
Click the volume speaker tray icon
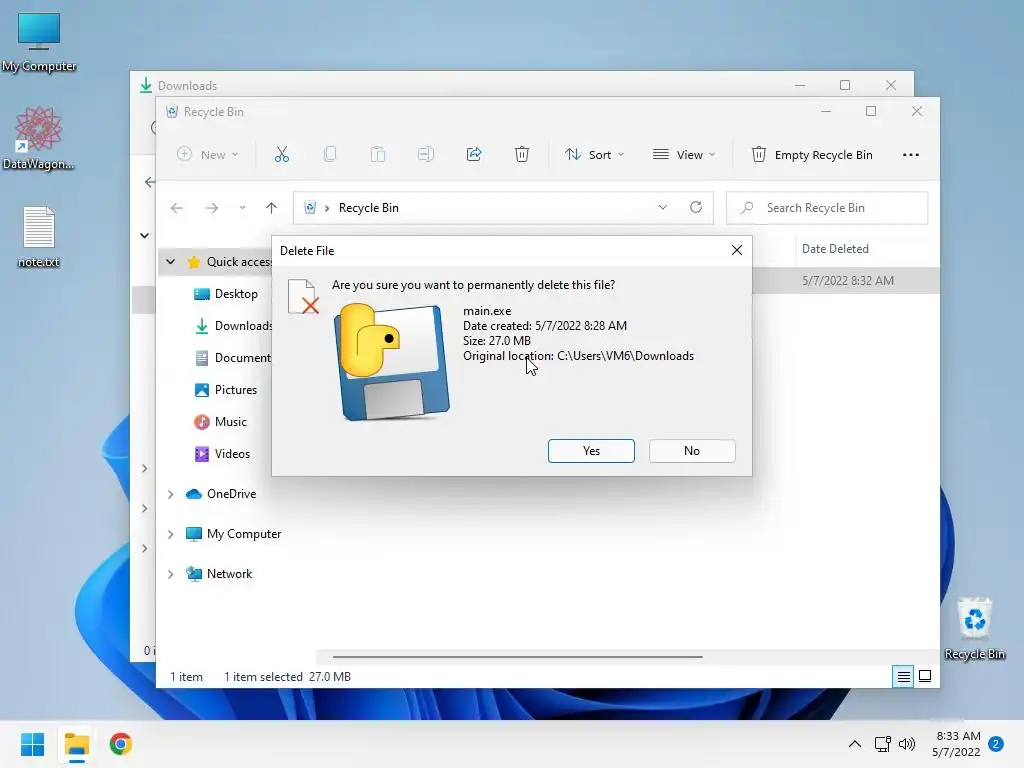pos(907,744)
